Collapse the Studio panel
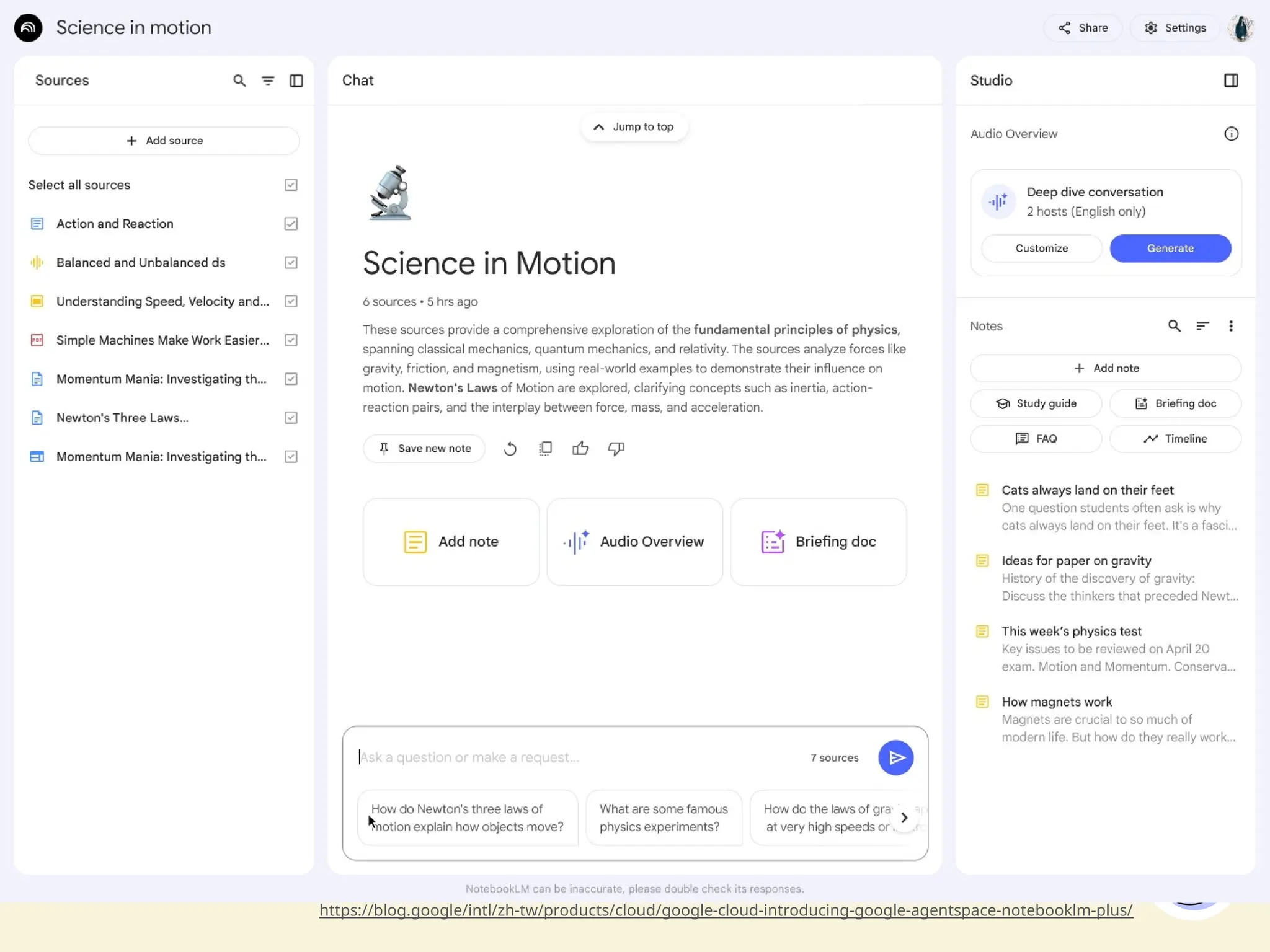The height and width of the screenshot is (952, 1270). coord(1231,81)
